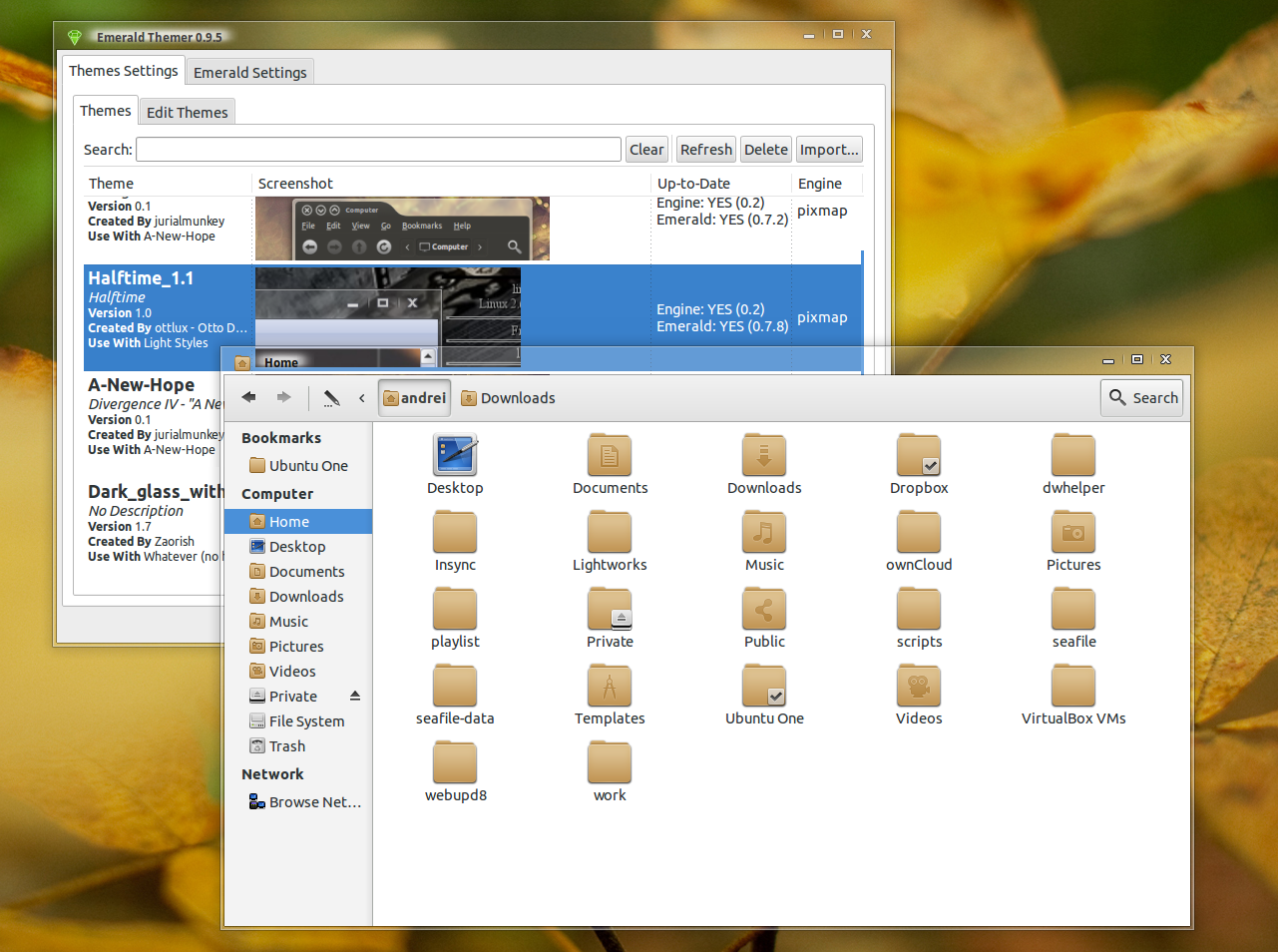Select the A-New-Hope theme row
1278x952 pixels.
156,417
